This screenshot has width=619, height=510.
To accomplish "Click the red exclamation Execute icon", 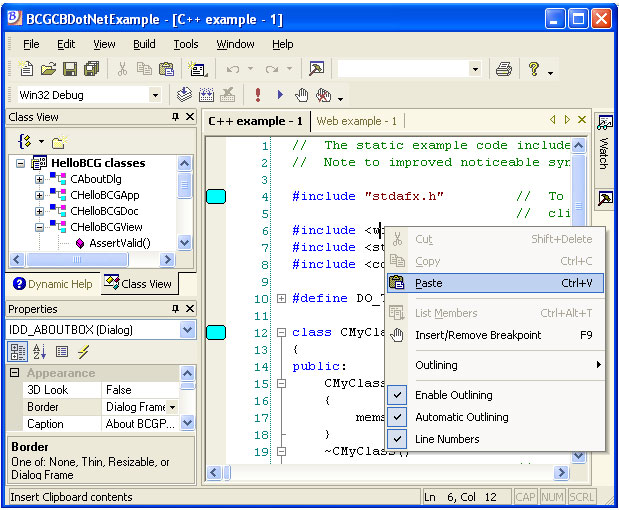I will [x=258, y=95].
